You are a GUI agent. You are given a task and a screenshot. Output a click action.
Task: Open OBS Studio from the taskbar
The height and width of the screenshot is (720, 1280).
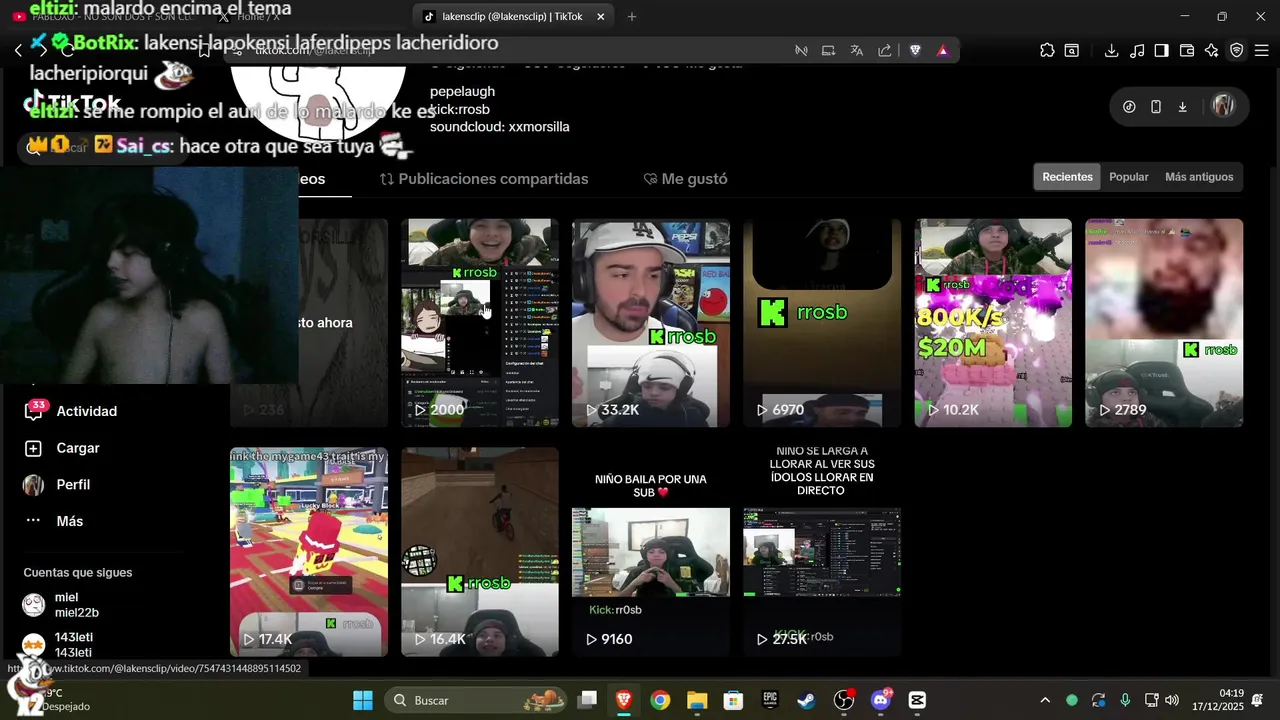844,700
